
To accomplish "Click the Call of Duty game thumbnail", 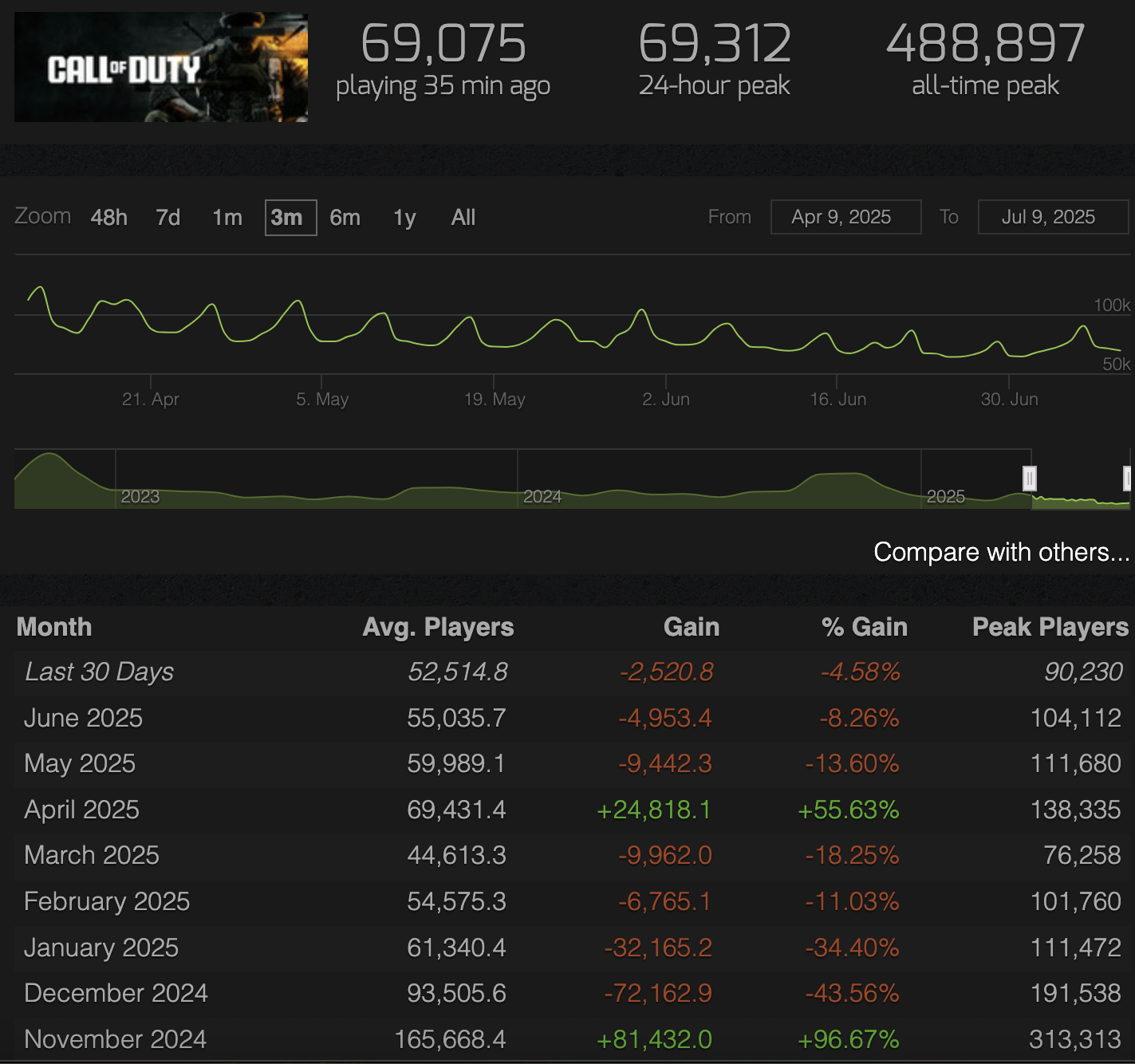I will (x=161, y=67).
